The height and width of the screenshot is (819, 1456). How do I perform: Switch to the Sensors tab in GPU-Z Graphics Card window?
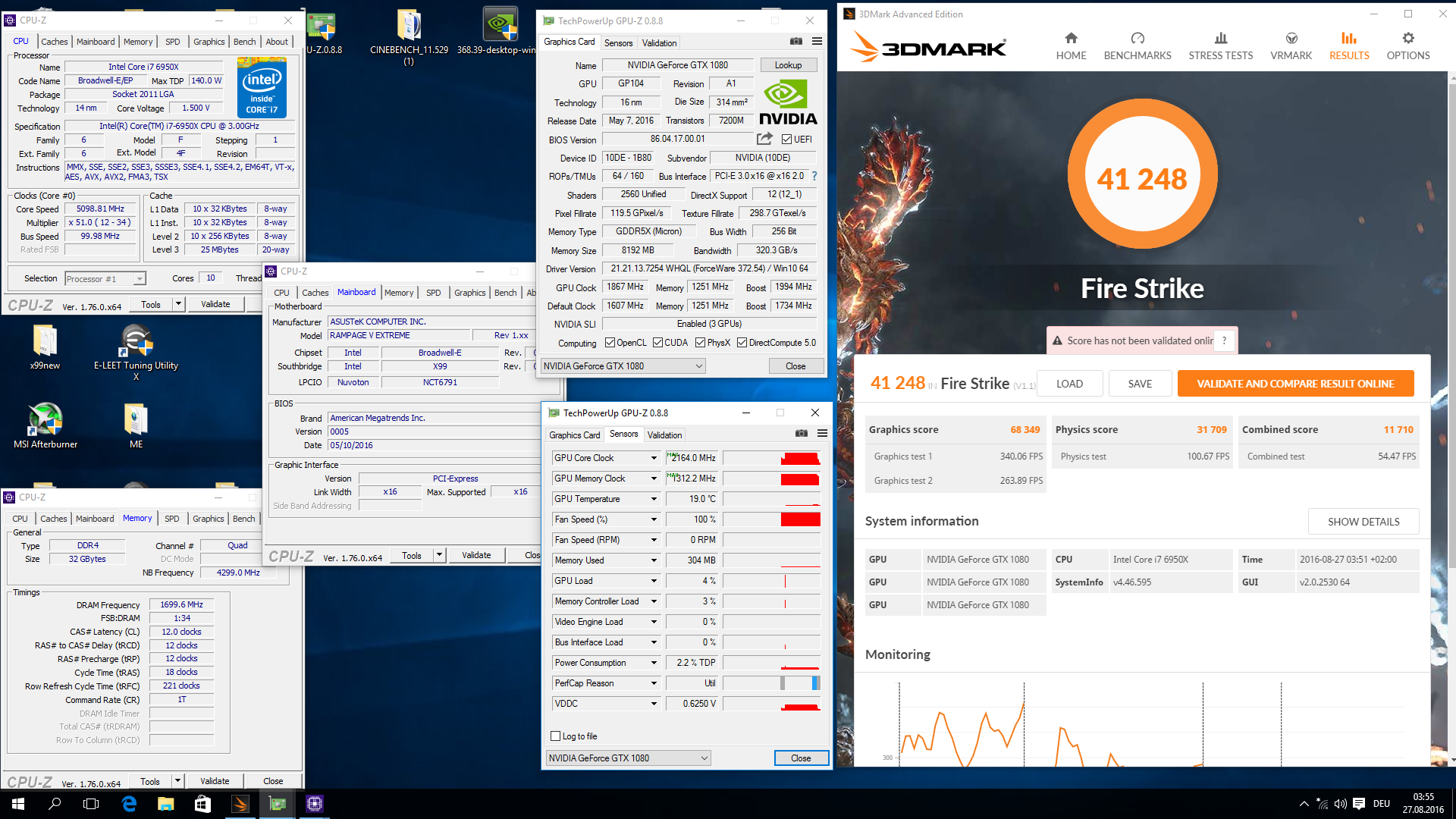618,43
